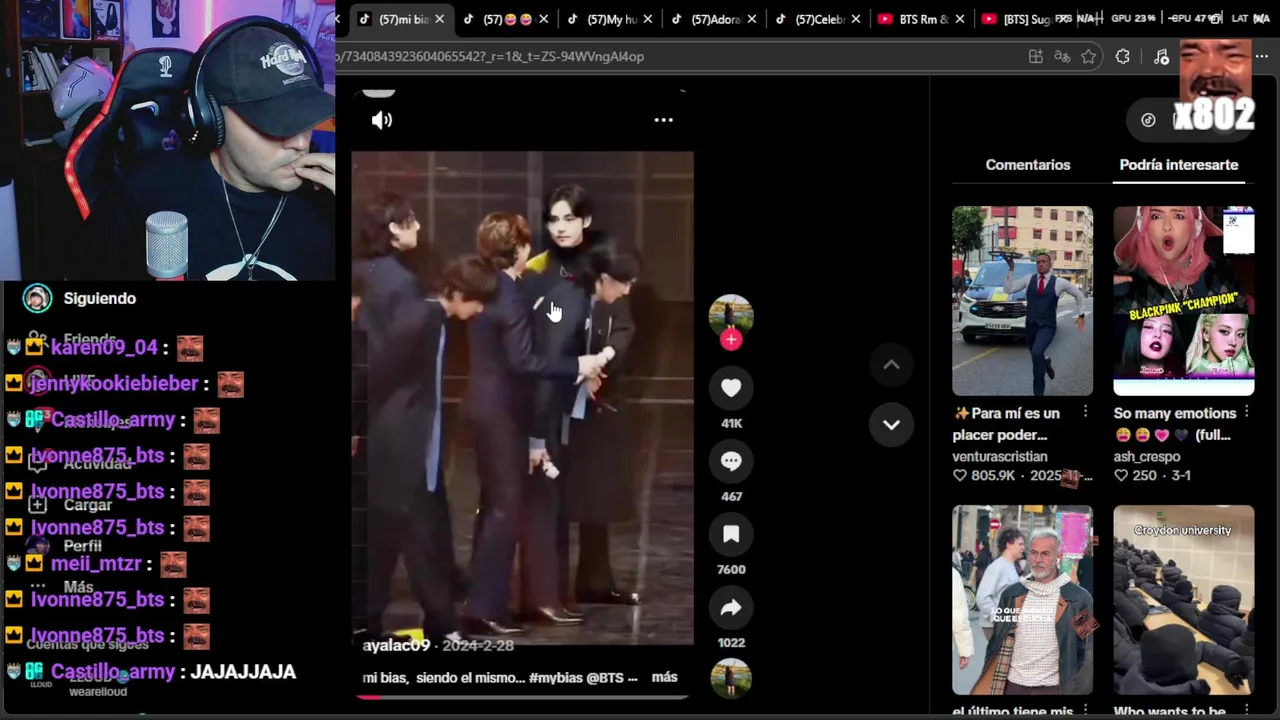Viewport: 1280px width, 720px height.
Task: Open the Siguiendo item in TikTok sidebar
Action: pyautogui.click(x=81, y=298)
